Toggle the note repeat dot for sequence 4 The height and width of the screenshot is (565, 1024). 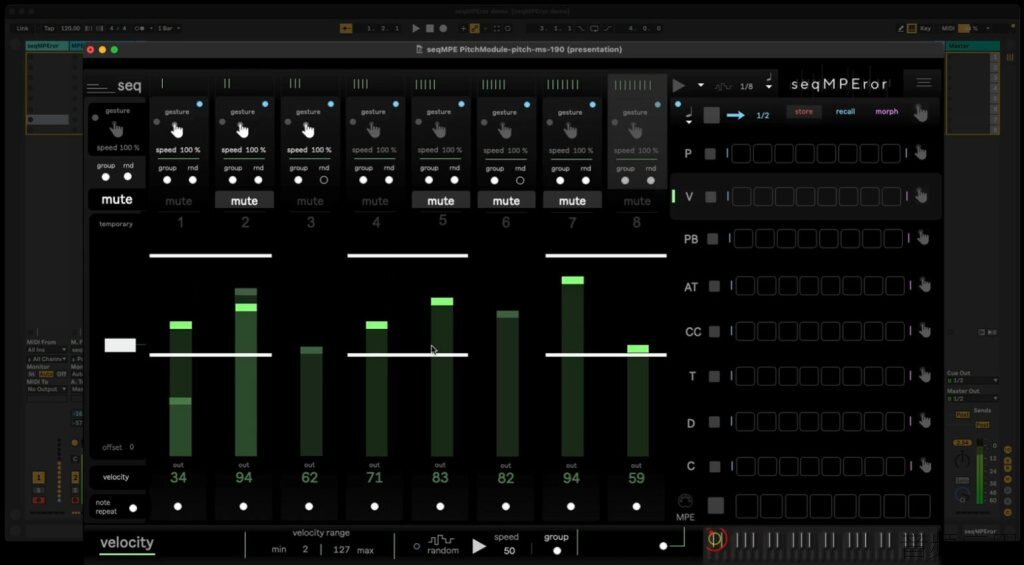tap(374, 506)
